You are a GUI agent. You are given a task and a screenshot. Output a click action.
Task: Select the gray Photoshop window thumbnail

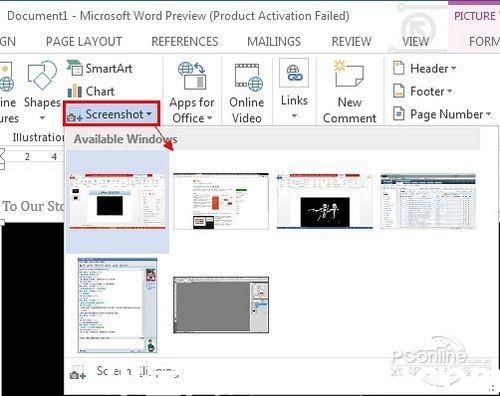[x=221, y=305]
